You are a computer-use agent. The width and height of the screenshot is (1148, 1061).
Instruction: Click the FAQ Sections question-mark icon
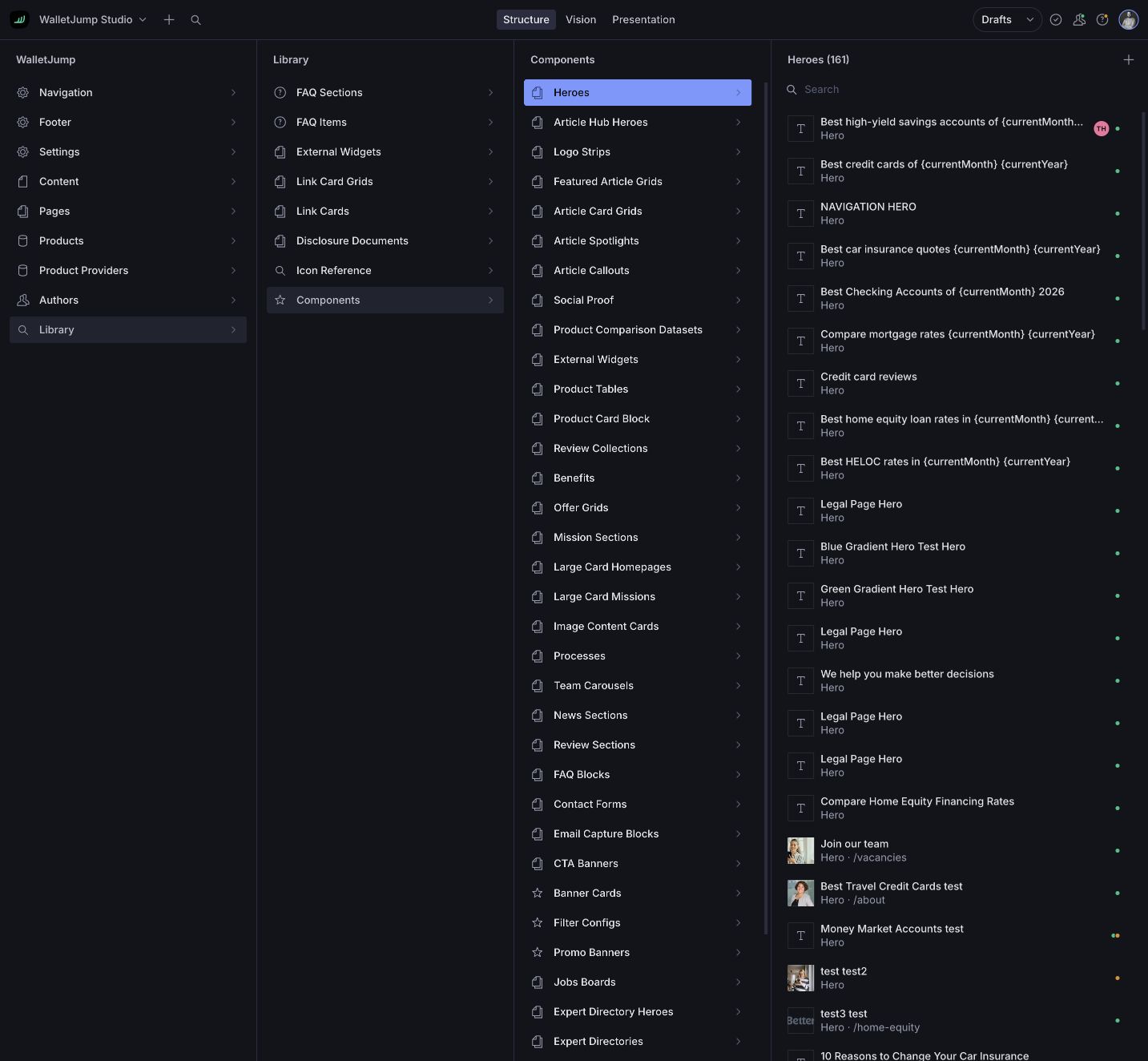click(280, 92)
